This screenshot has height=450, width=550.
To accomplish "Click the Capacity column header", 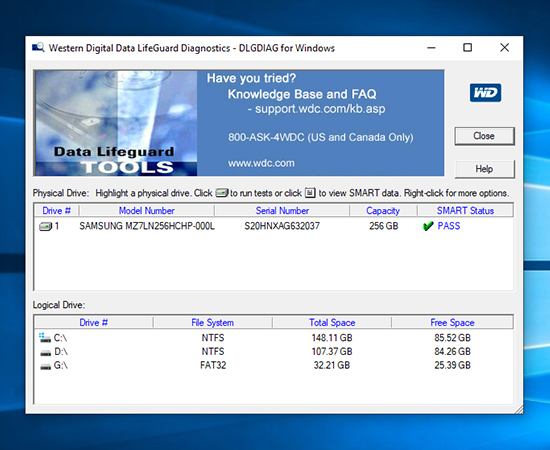I will click(383, 210).
